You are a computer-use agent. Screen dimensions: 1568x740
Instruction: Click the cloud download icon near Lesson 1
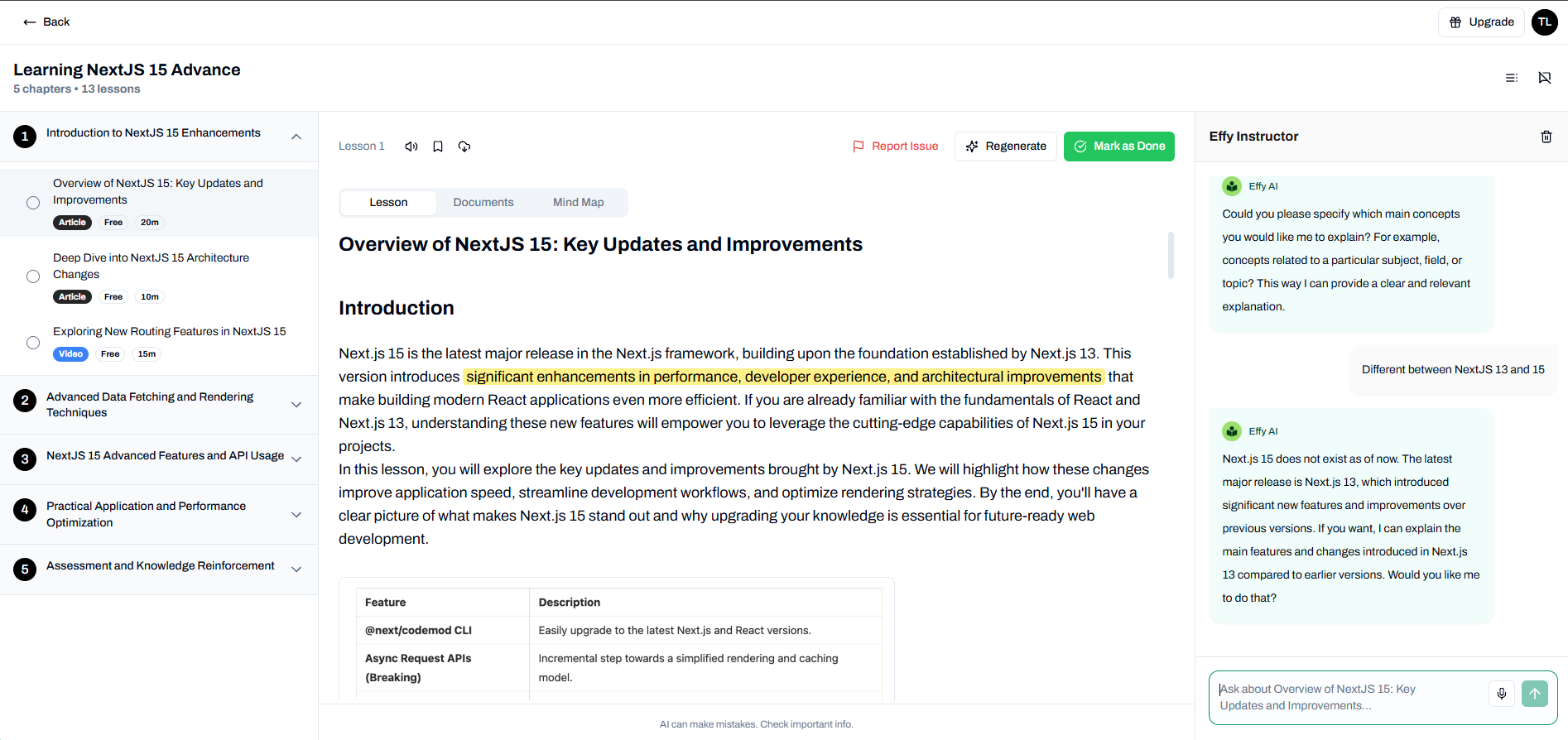(x=464, y=147)
